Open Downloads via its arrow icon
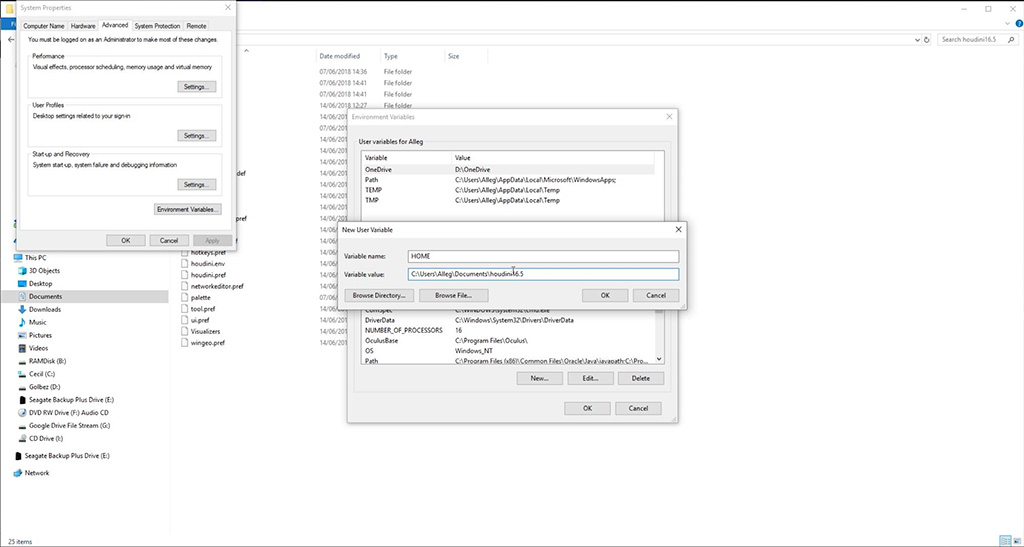Image resolution: width=1024 pixels, height=547 pixels. pyautogui.click(x=20, y=309)
